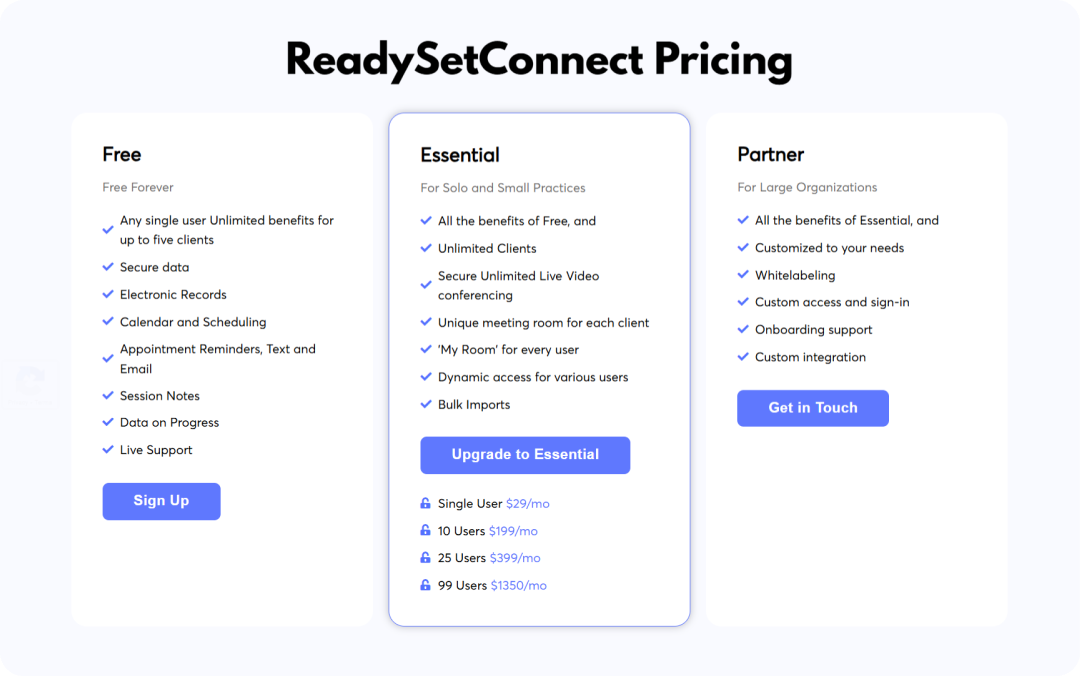Select the $399/mo pricing link
Image resolution: width=1080 pixels, height=676 pixels.
click(515, 558)
